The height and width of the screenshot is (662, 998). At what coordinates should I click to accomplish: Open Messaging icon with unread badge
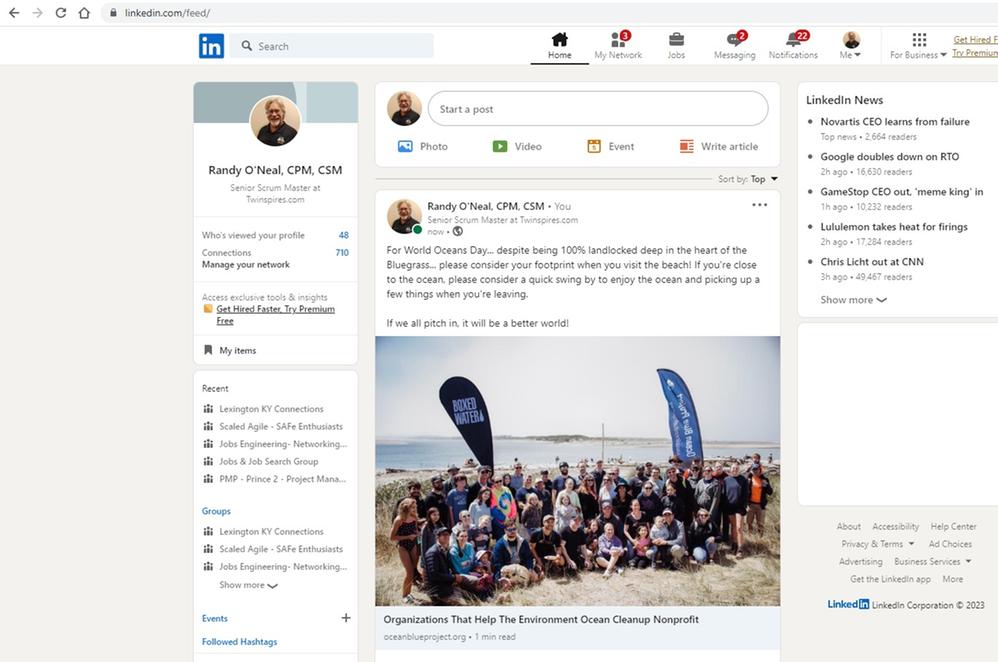[735, 40]
